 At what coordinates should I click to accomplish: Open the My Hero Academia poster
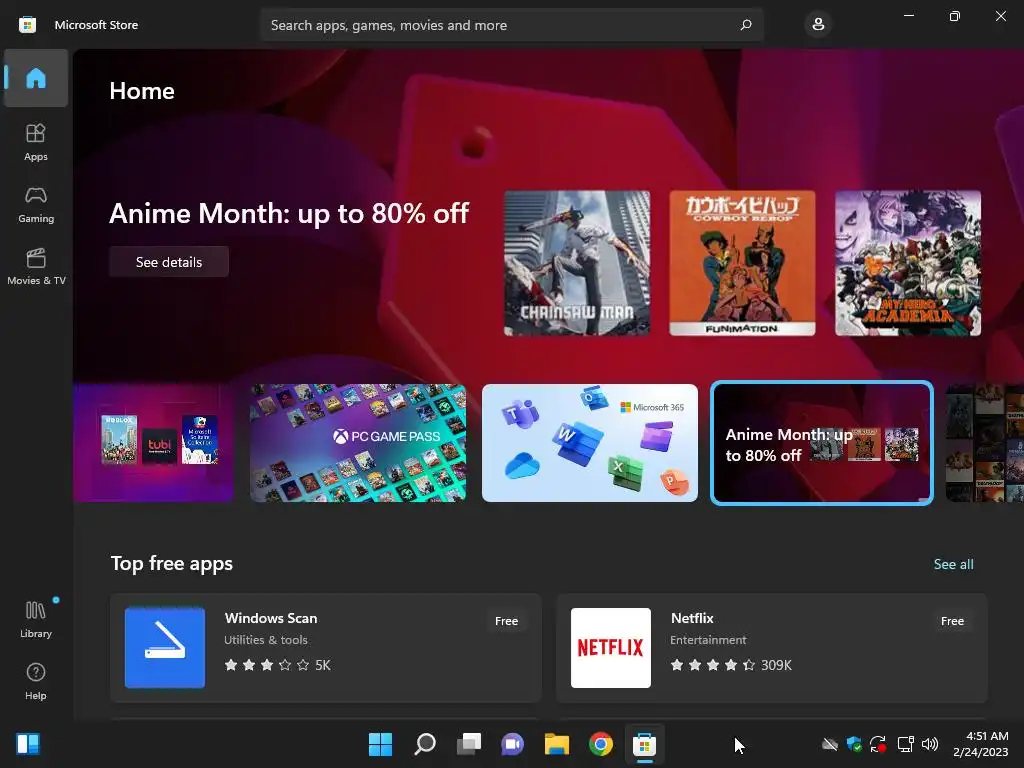pyautogui.click(x=908, y=263)
